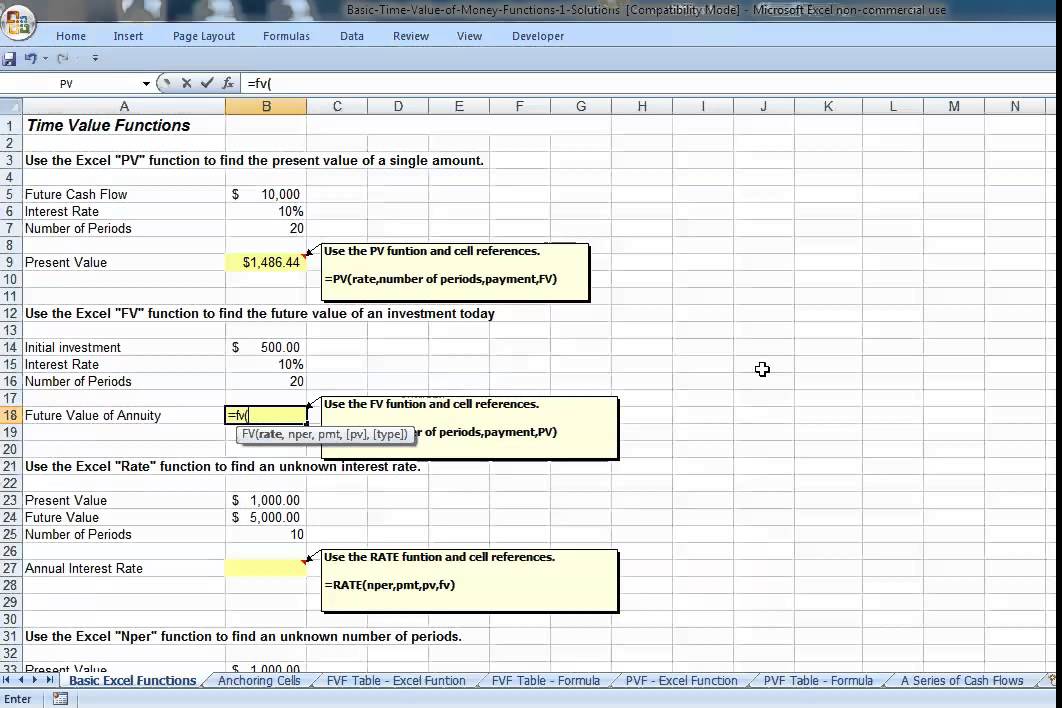Select Interest Rate 10% in row 6

pyautogui.click(x=266, y=211)
